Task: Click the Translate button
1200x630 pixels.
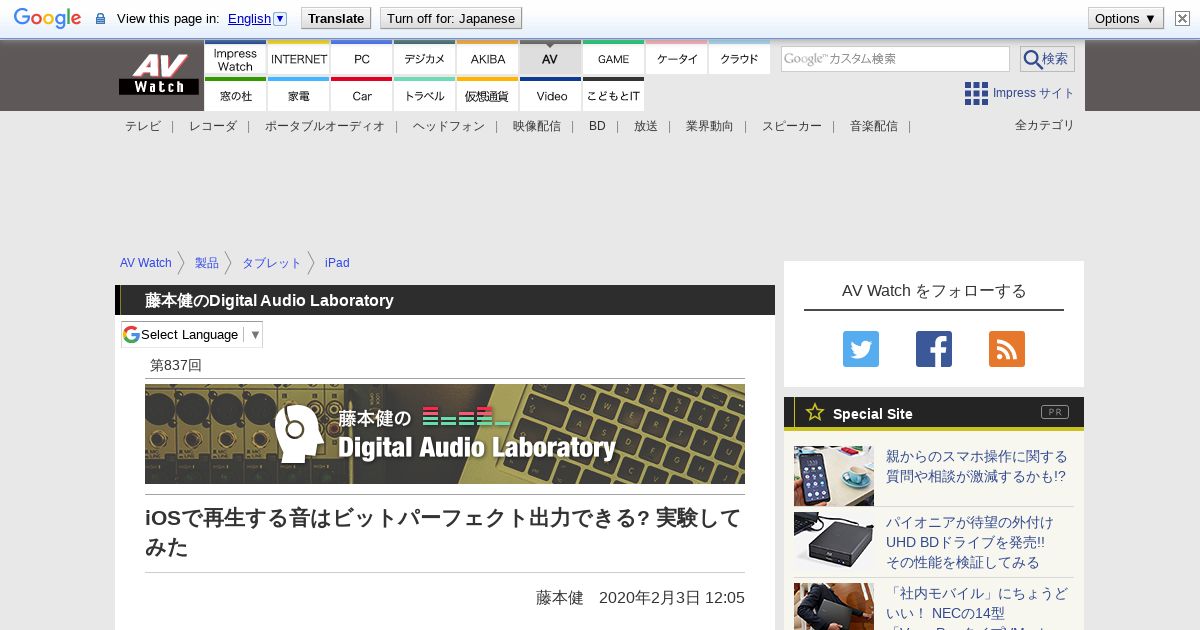Action: tap(336, 18)
